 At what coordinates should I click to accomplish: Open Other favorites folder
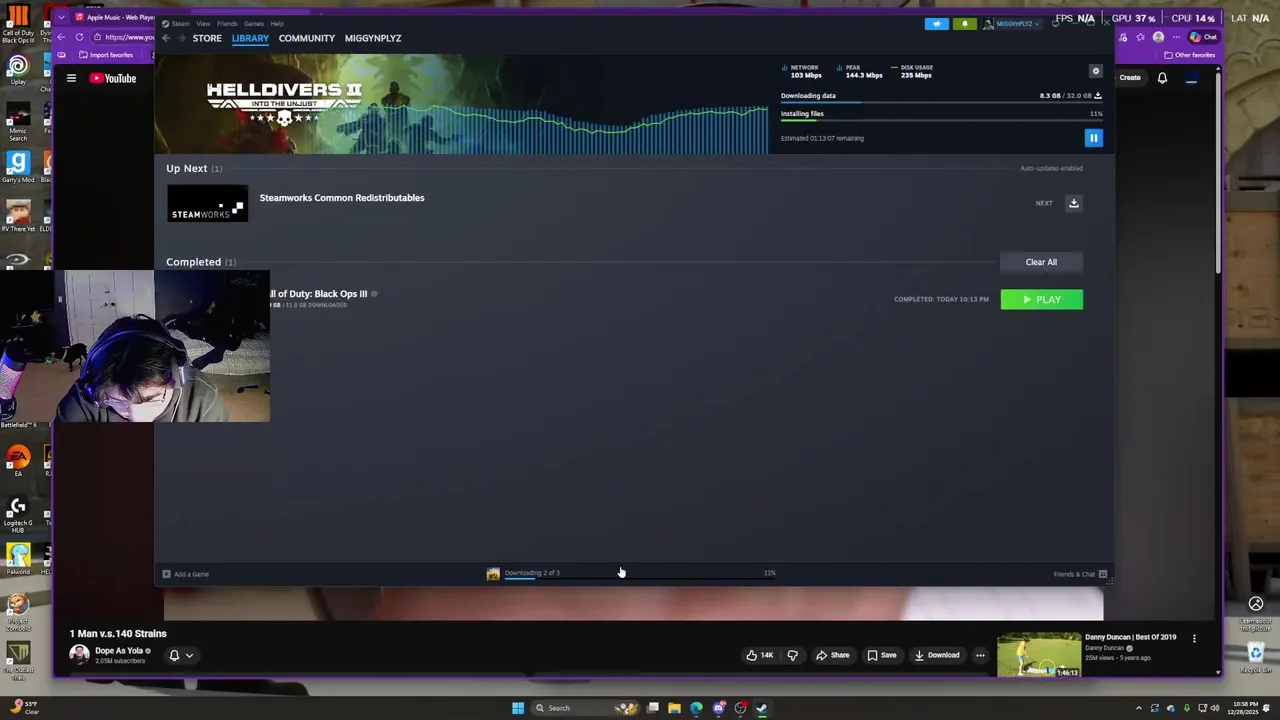click(x=1190, y=55)
